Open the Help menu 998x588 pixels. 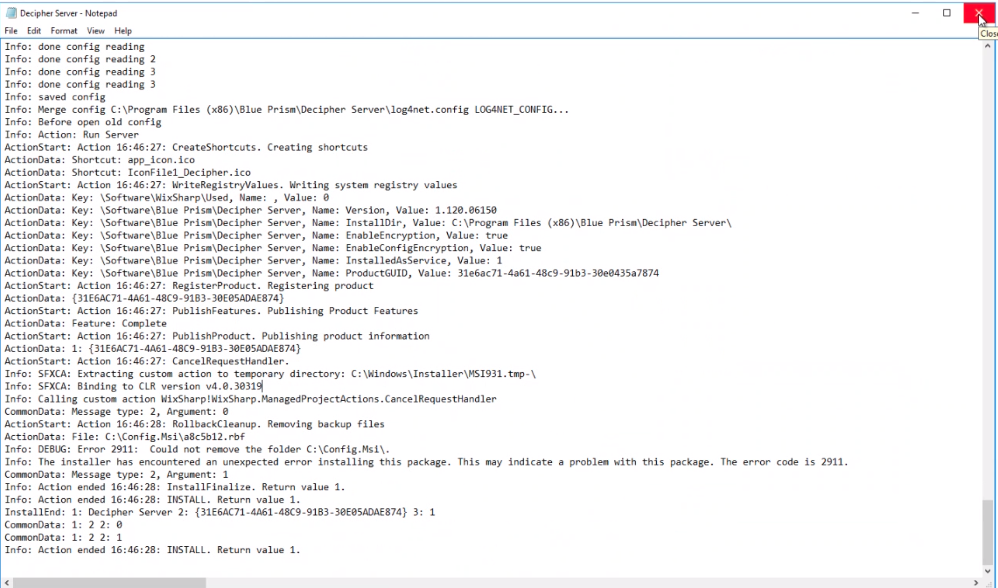click(x=123, y=31)
